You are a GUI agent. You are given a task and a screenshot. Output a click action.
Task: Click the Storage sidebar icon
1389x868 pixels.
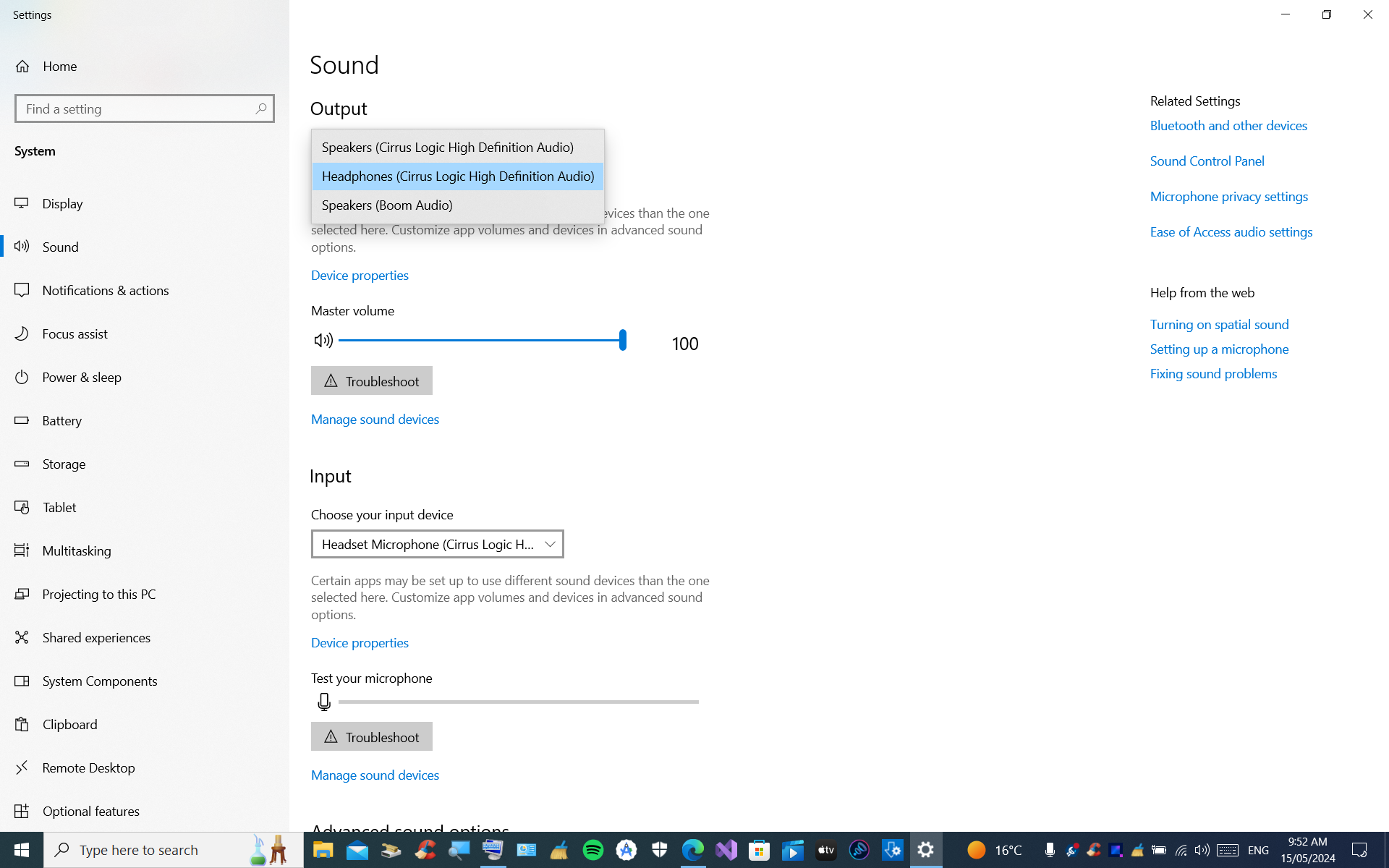tap(22, 464)
